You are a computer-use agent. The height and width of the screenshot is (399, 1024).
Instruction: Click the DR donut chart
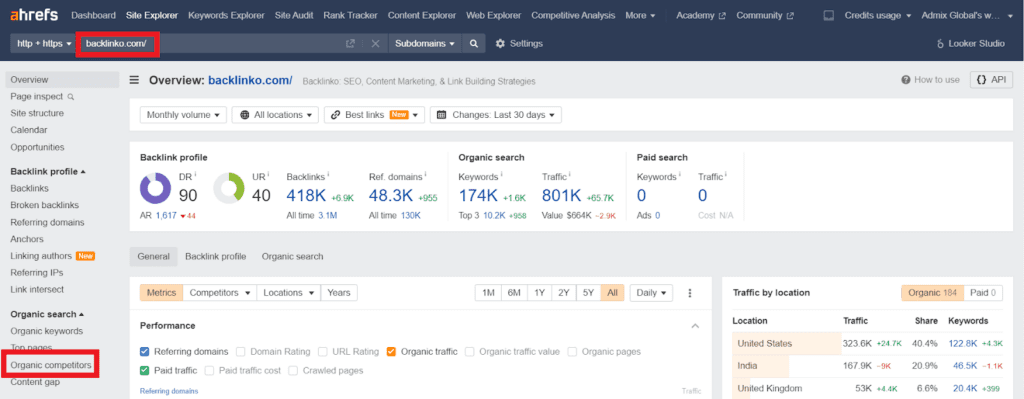point(155,188)
